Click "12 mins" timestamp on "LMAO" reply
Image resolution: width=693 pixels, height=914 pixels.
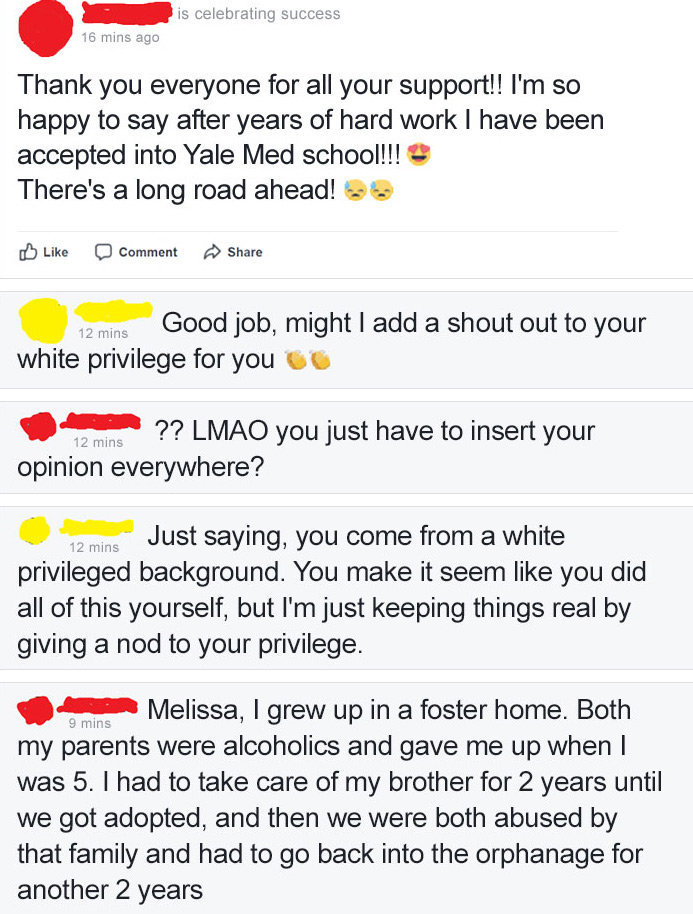pyautogui.click(x=98, y=442)
